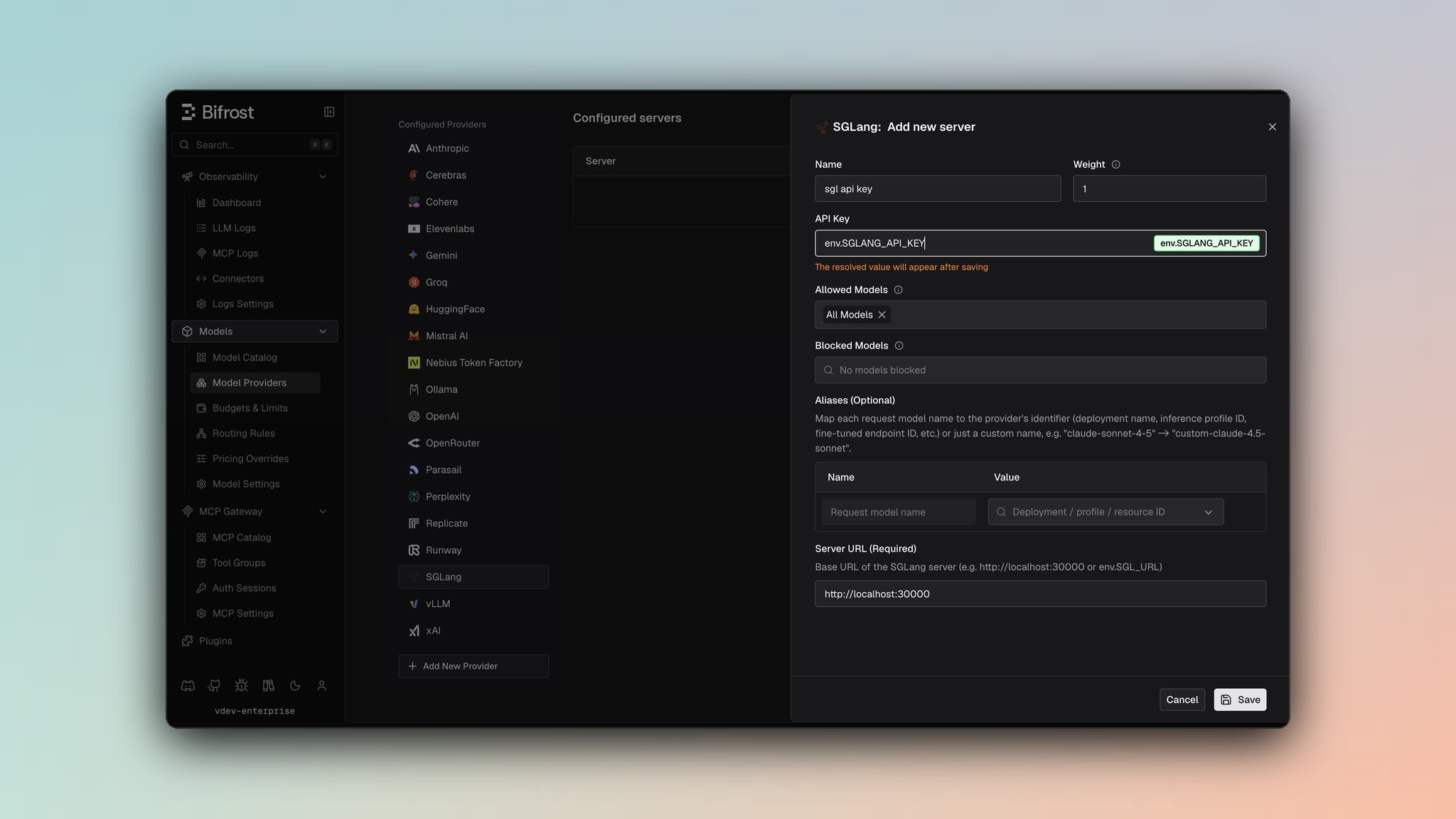Open Auth Sessions
The width and height of the screenshot is (1456, 819).
pyautogui.click(x=255, y=588)
